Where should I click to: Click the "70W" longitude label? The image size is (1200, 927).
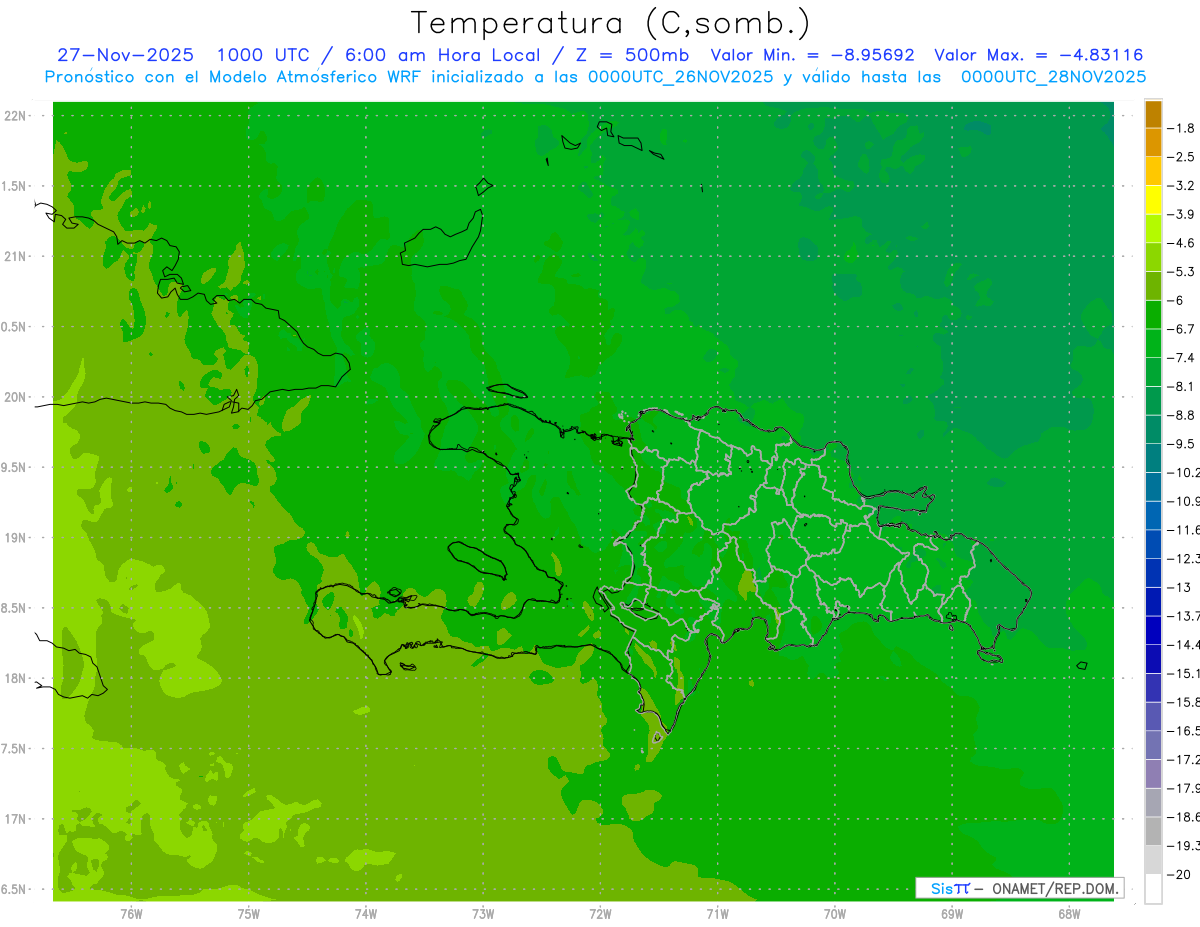pos(834,914)
